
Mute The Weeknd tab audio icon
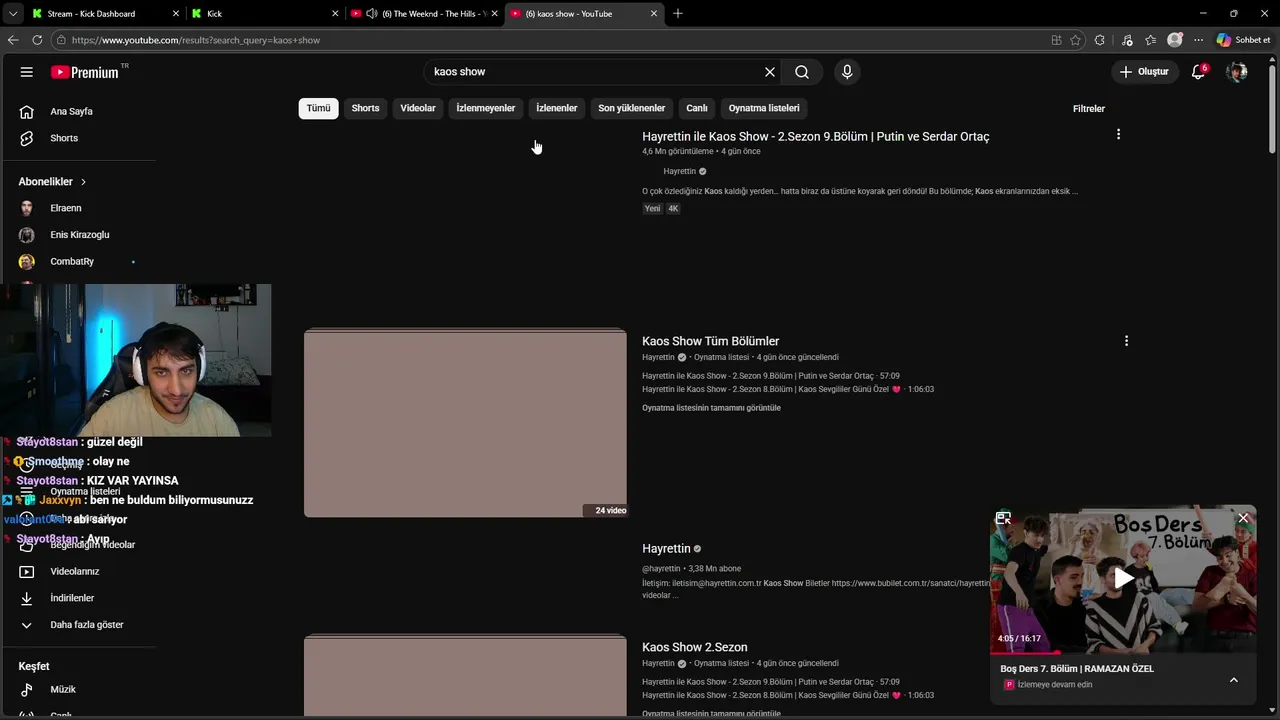tap(371, 14)
